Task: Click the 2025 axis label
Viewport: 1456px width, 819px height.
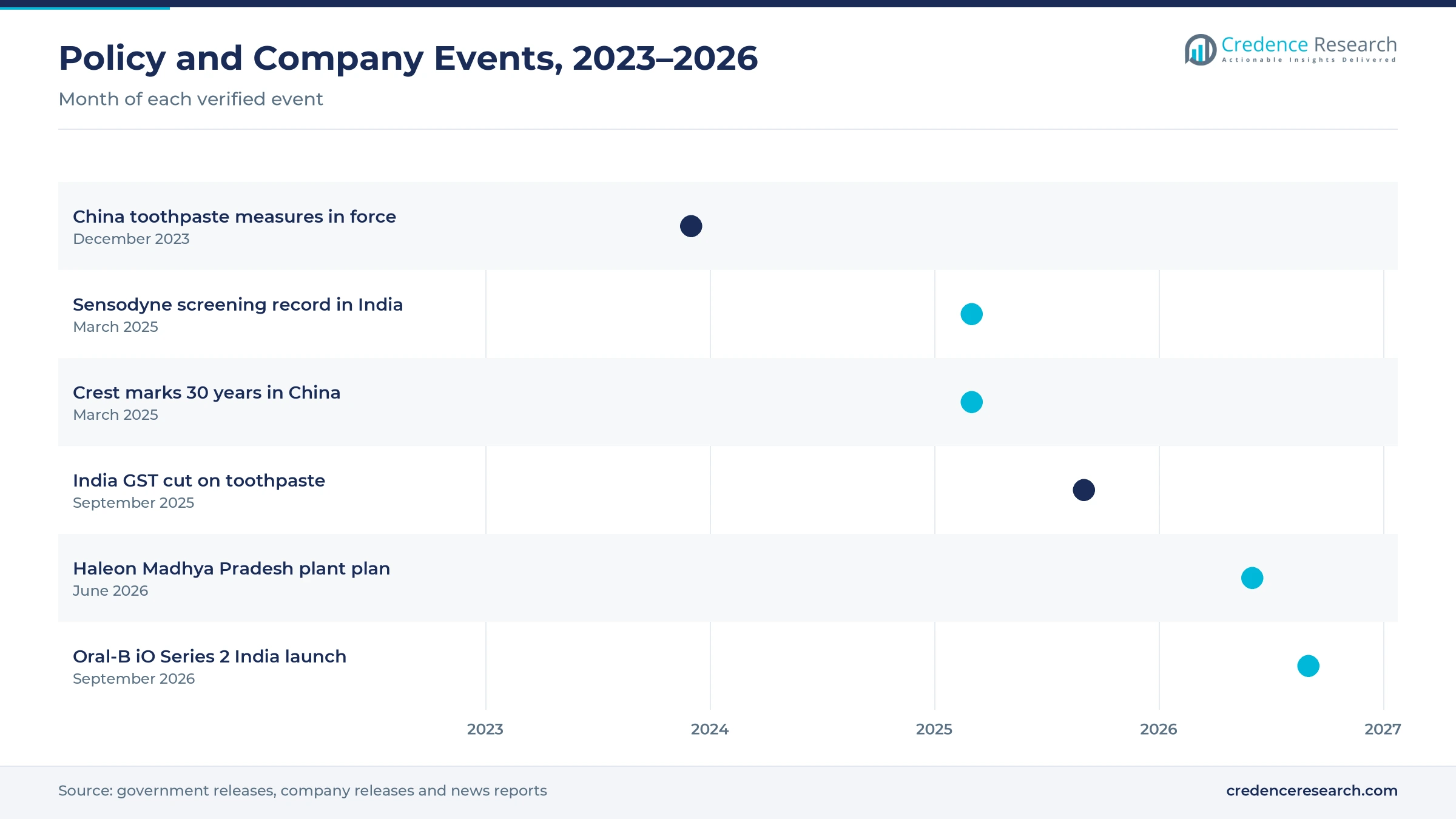Action: 934,729
